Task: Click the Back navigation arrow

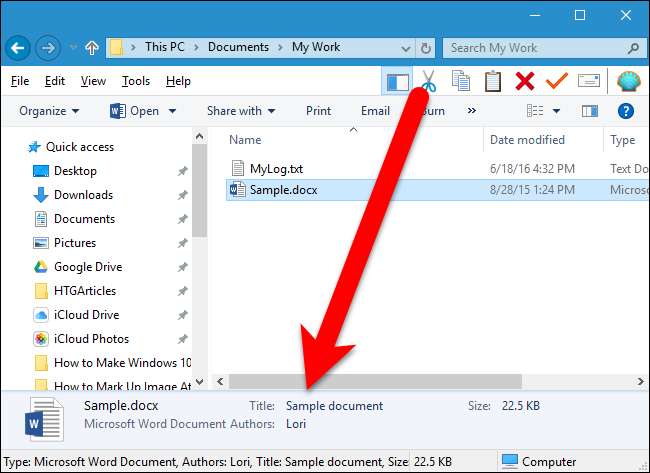Action: [x=17, y=48]
